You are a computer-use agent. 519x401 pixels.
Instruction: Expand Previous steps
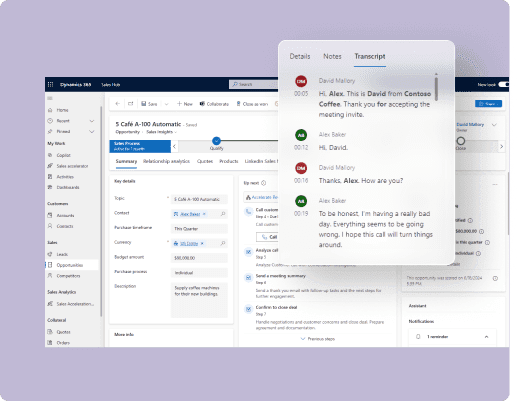point(318,339)
